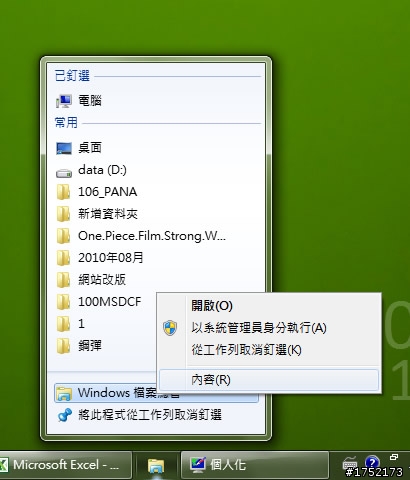The width and height of the screenshot is (410, 480).
Task: Open the folder named 1
Action: point(105,324)
